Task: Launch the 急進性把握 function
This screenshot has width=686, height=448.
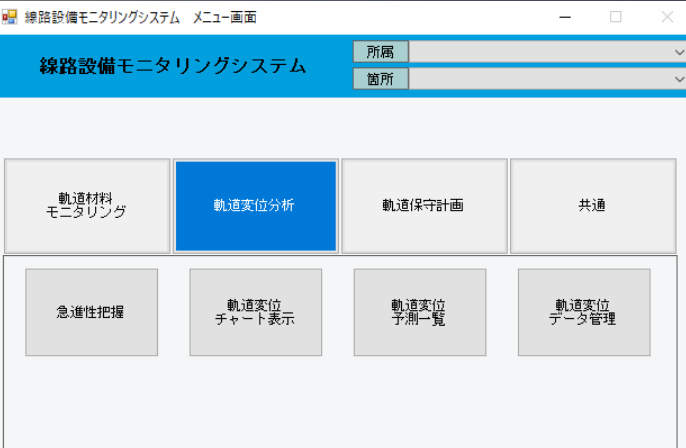Action: (x=91, y=312)
